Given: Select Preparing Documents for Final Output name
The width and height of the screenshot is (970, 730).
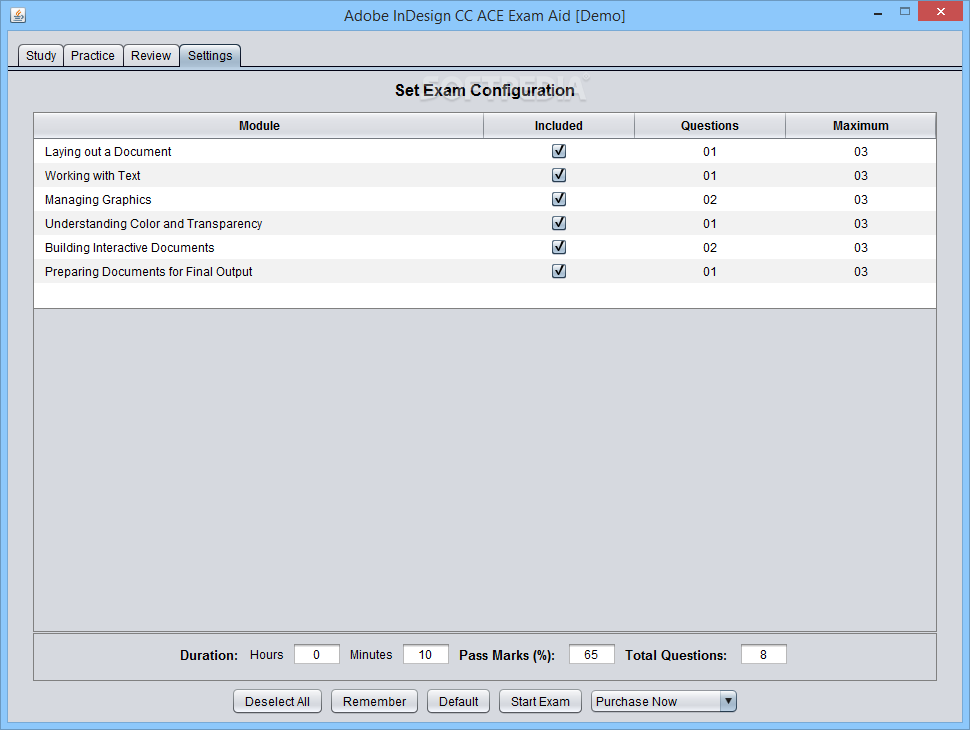Looking at the screenshot, I should pos(148,272).
